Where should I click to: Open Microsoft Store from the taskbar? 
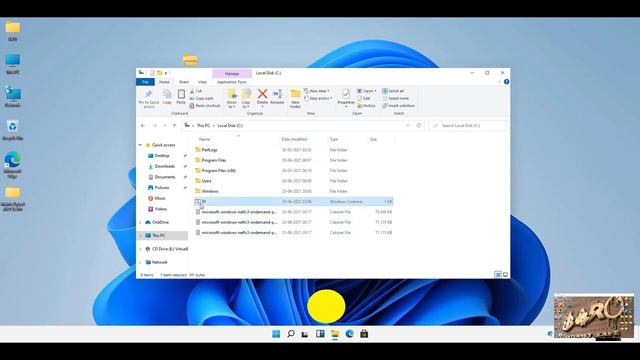(364, 334)
